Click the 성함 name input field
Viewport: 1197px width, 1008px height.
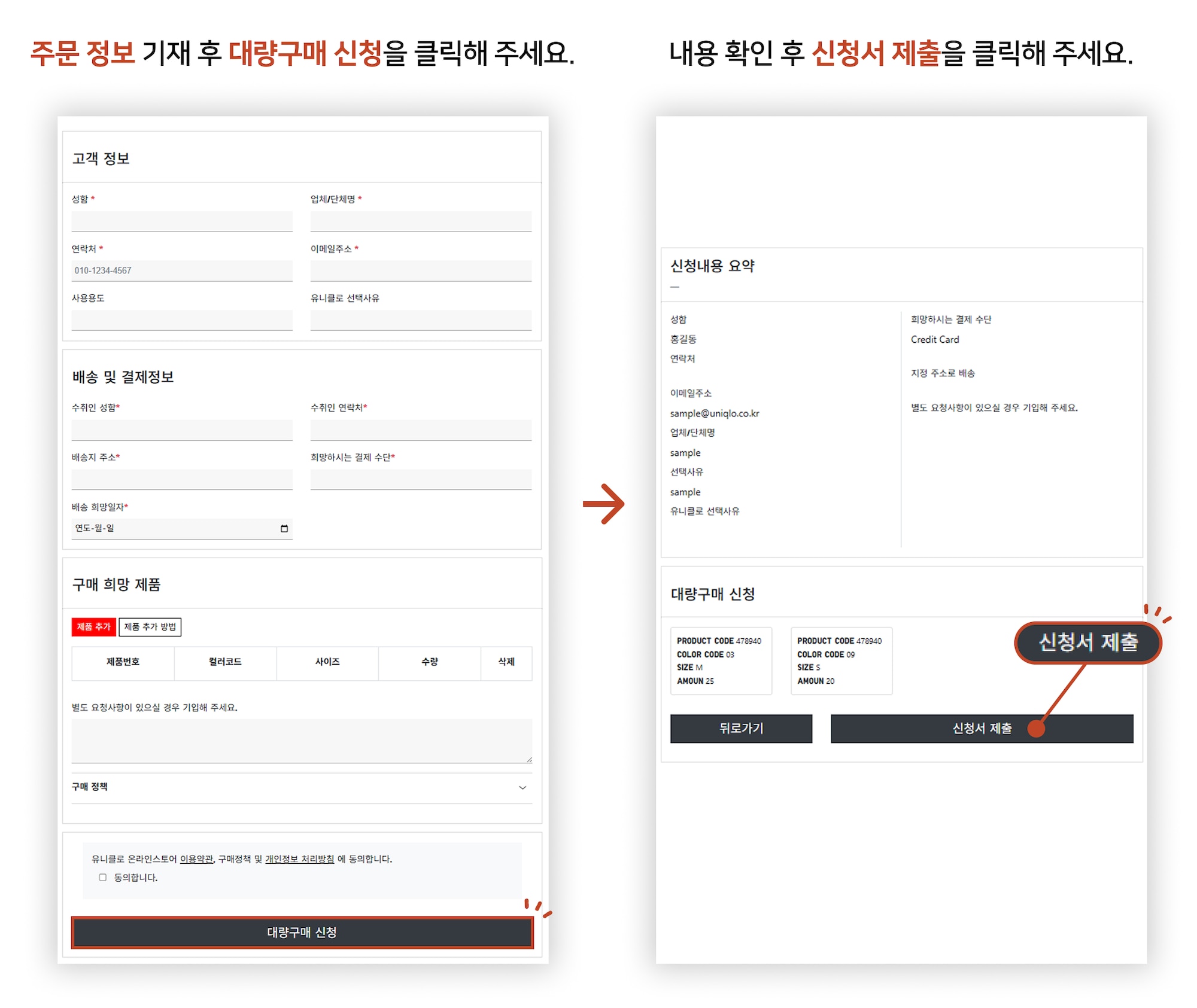tap(181, 221)
